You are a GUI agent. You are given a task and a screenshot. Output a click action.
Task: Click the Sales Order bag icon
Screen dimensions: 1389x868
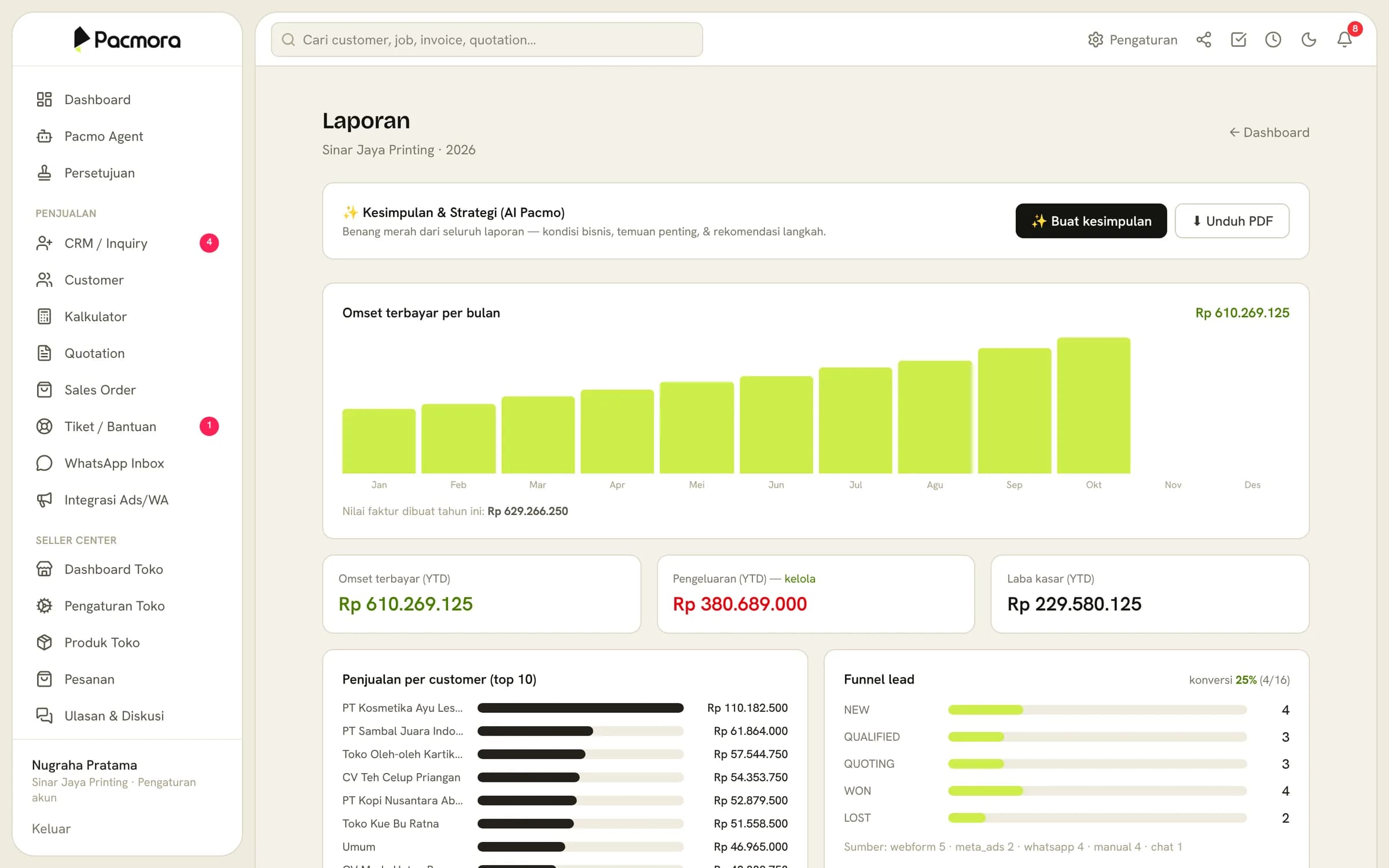tap(45, 390)
